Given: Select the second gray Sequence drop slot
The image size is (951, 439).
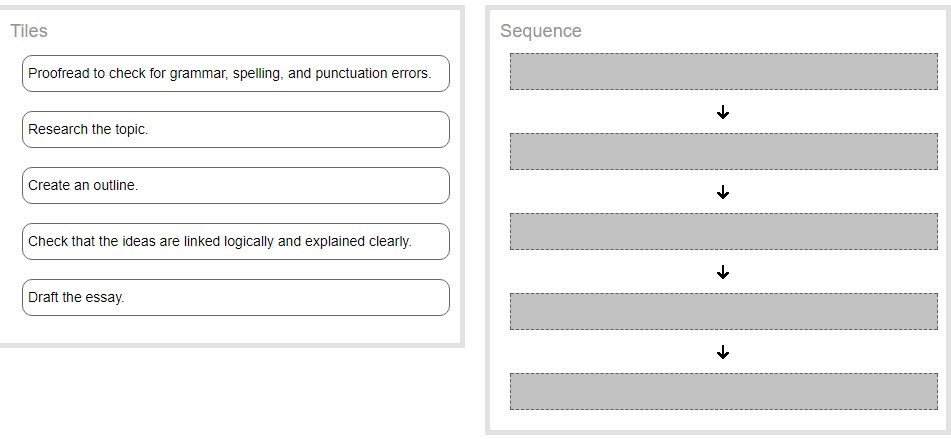Looking at the screenshot, I should (723, 151).
